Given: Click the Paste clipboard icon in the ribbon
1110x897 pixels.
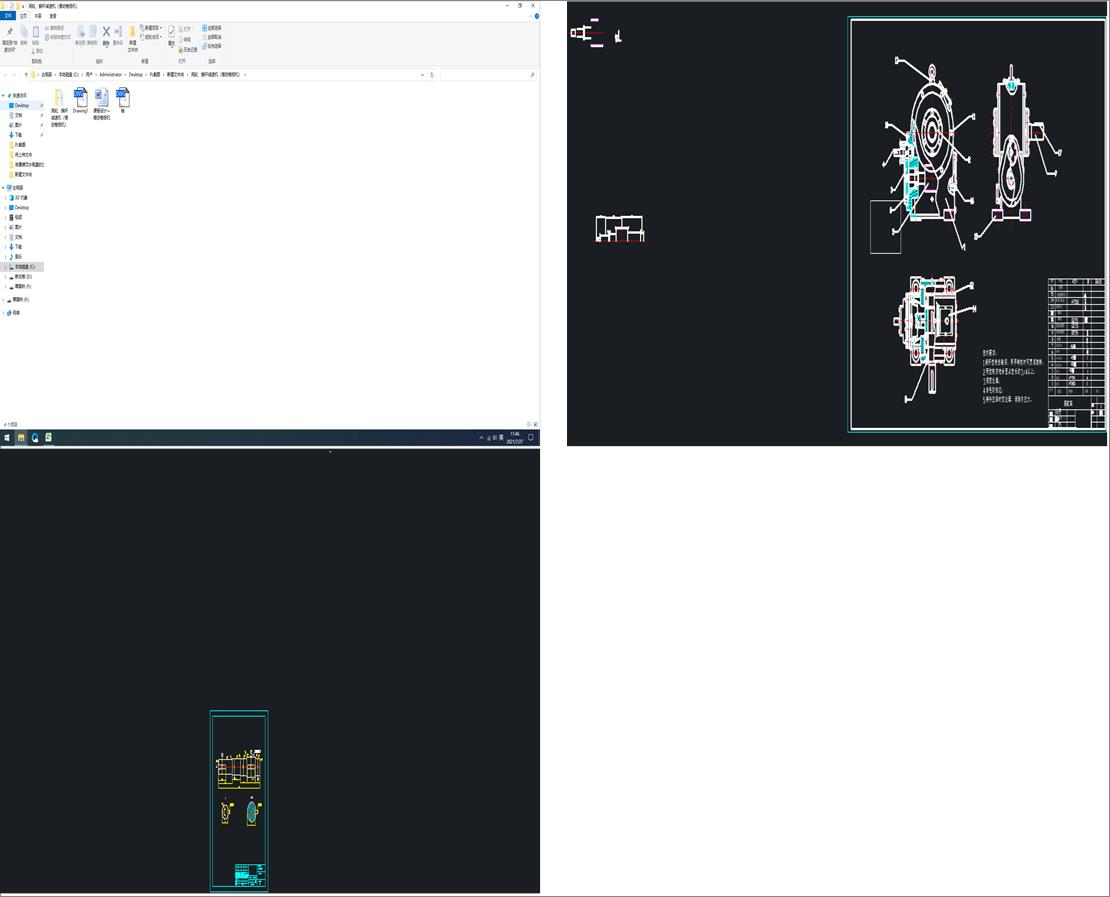Looking at the screenshot, I should click(x=35, y=32).
